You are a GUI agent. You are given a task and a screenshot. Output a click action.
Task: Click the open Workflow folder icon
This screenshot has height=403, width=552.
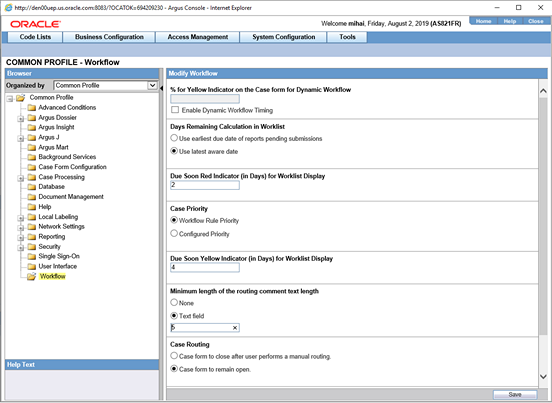[32, 277]
